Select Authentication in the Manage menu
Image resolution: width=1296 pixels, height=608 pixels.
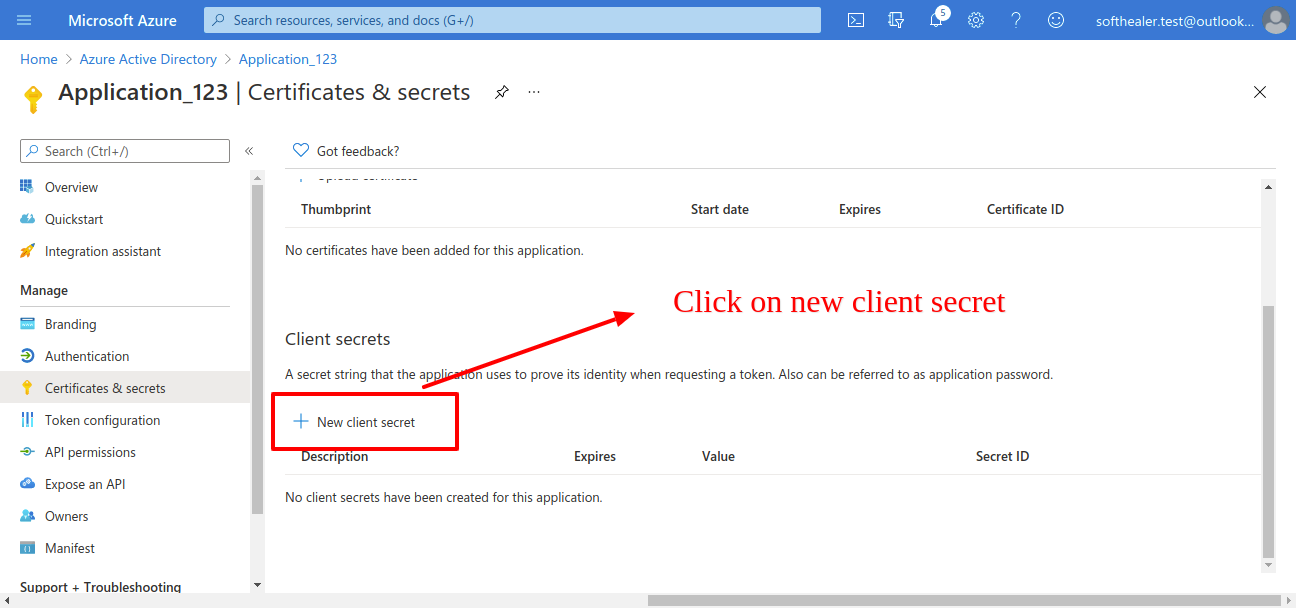[x=87, y=356]
